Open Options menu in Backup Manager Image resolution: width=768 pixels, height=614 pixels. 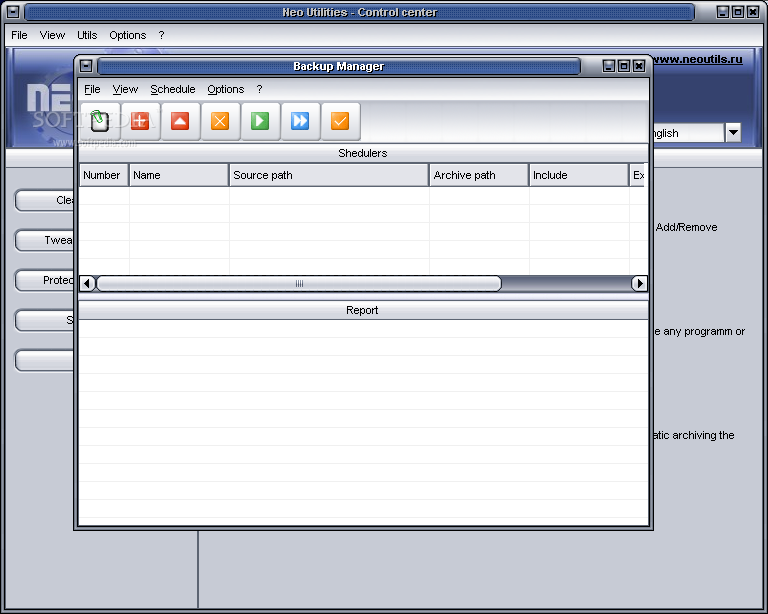click(225, 89)
